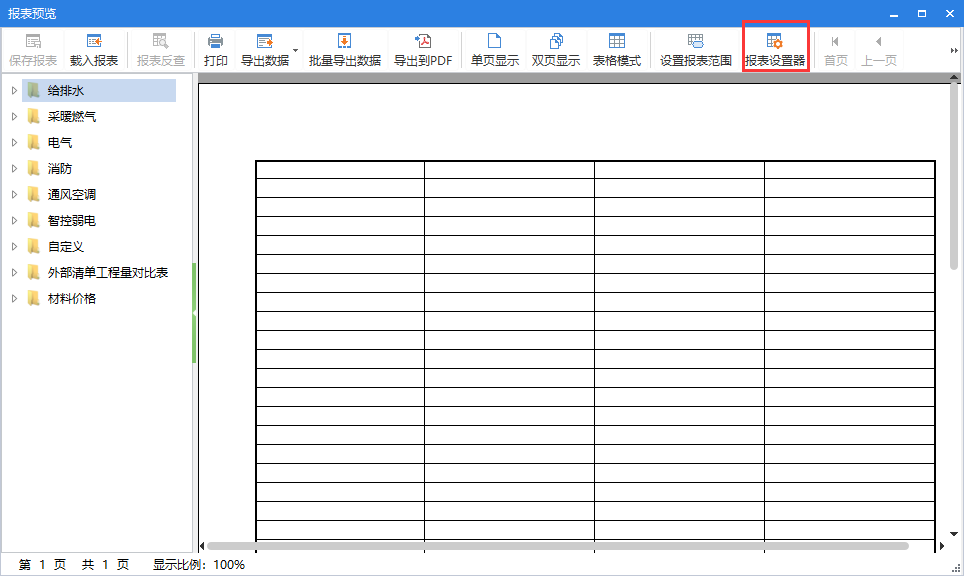
Task: Click the 载入报表 load report icon
Action: tap(94, 50)
